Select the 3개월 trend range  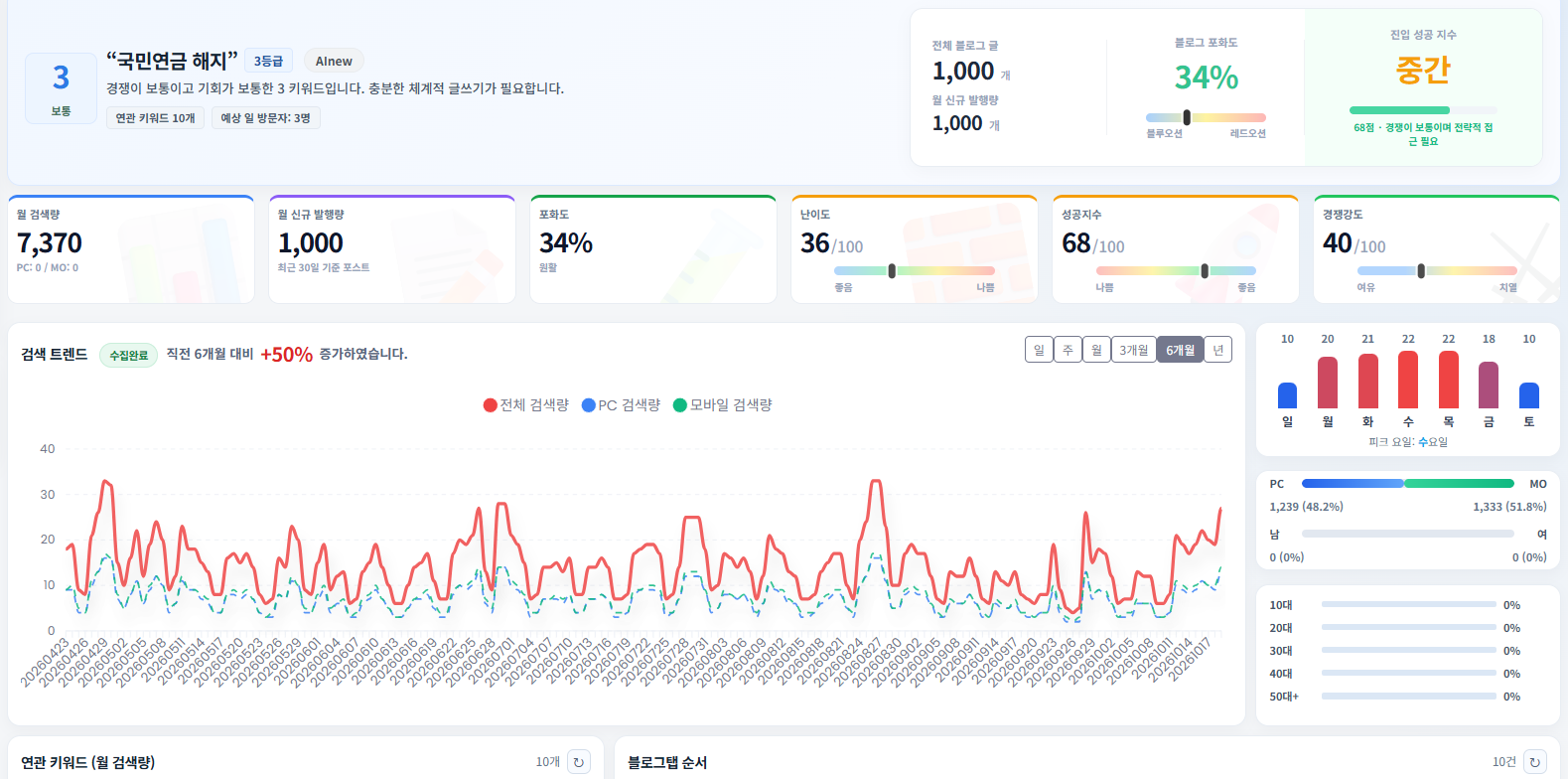tap(1133, 350)
